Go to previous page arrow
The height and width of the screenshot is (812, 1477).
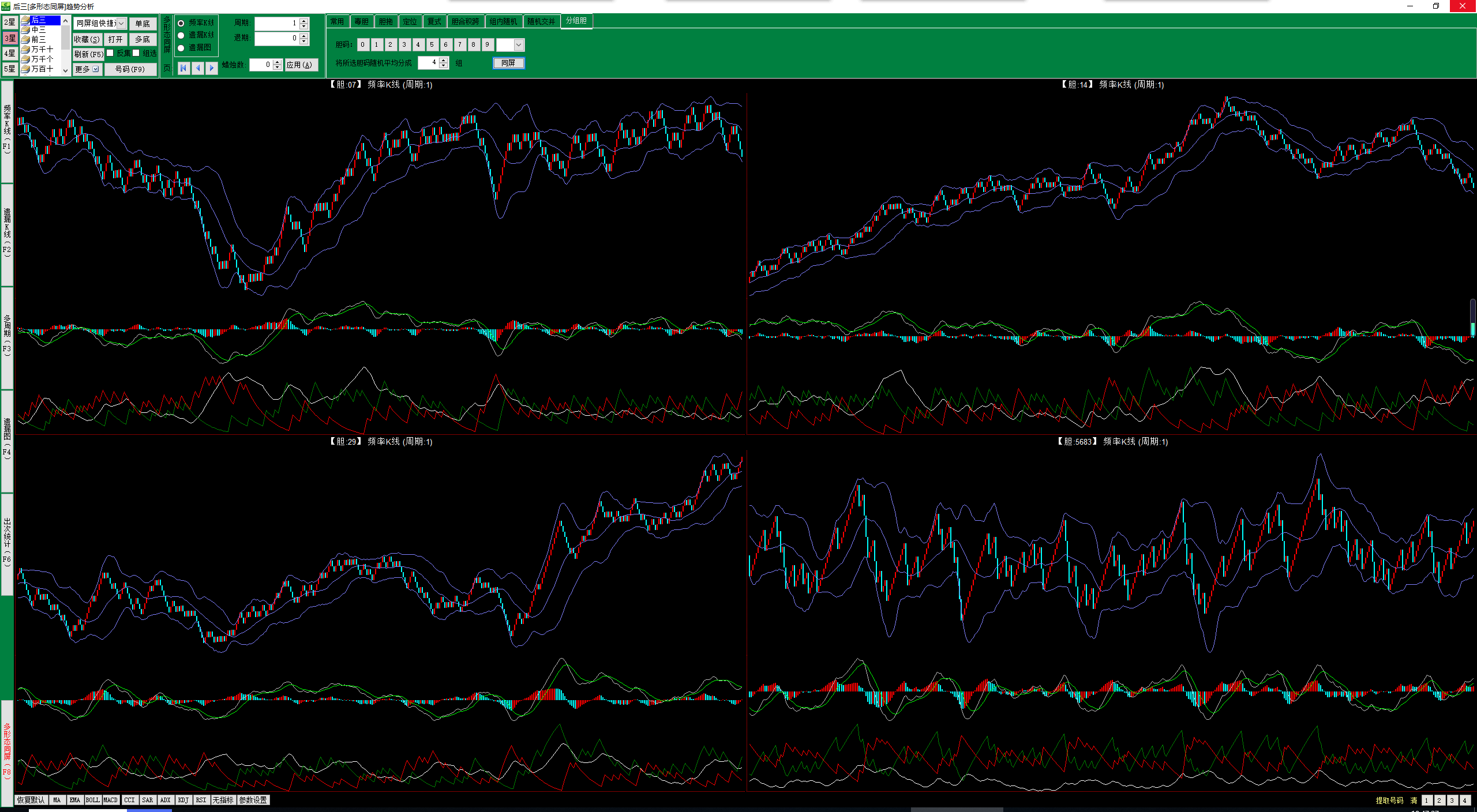[198, 67]
